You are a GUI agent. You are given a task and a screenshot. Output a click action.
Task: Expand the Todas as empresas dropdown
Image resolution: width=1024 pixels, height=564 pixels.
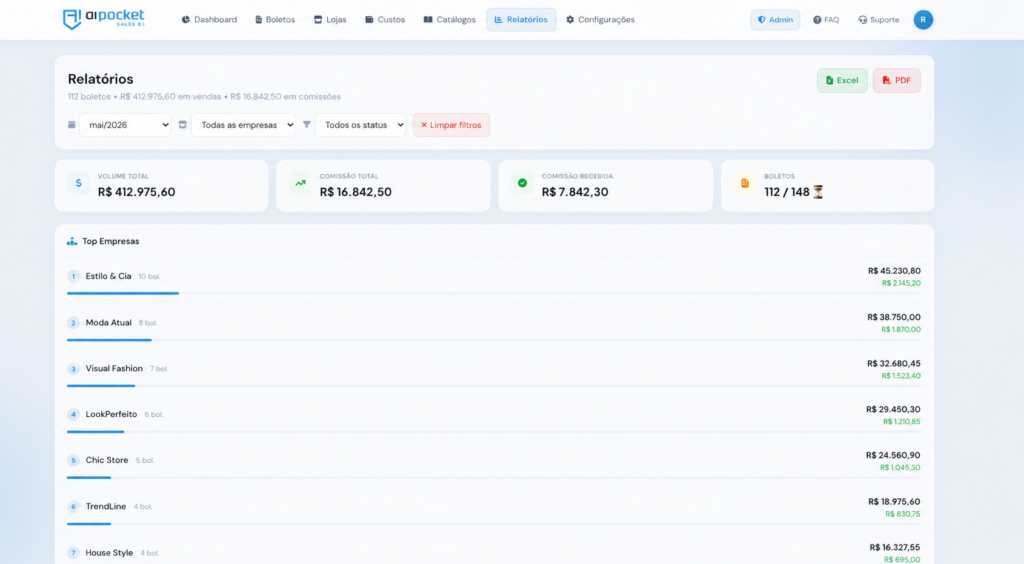coord(244,125)
